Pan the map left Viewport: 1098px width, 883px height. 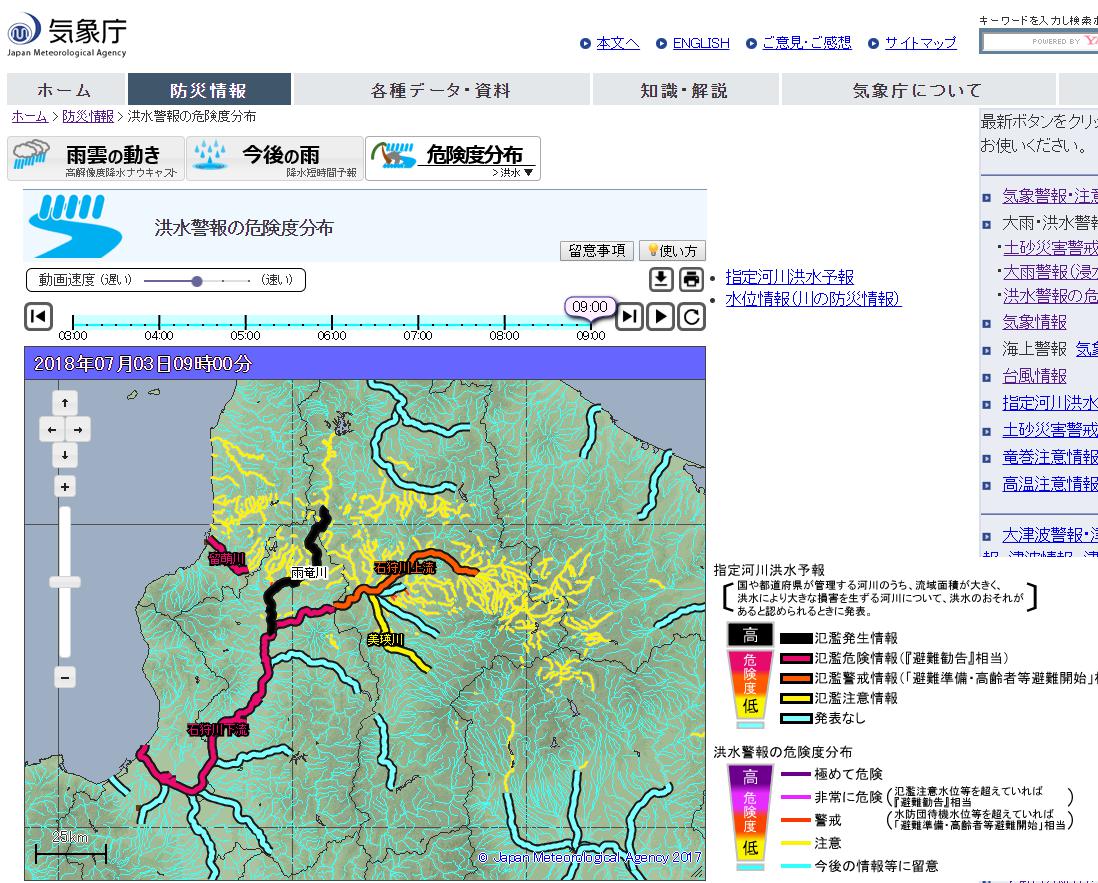(x=52, y=429)
